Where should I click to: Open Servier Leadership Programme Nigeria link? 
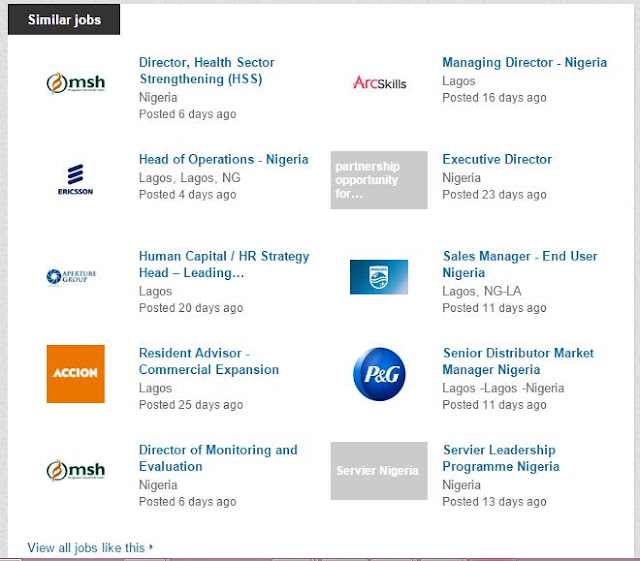point(501,458)
